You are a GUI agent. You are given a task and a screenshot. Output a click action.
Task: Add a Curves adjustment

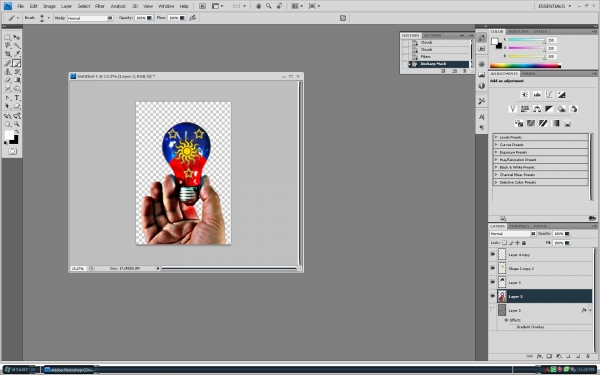point(549,95)
